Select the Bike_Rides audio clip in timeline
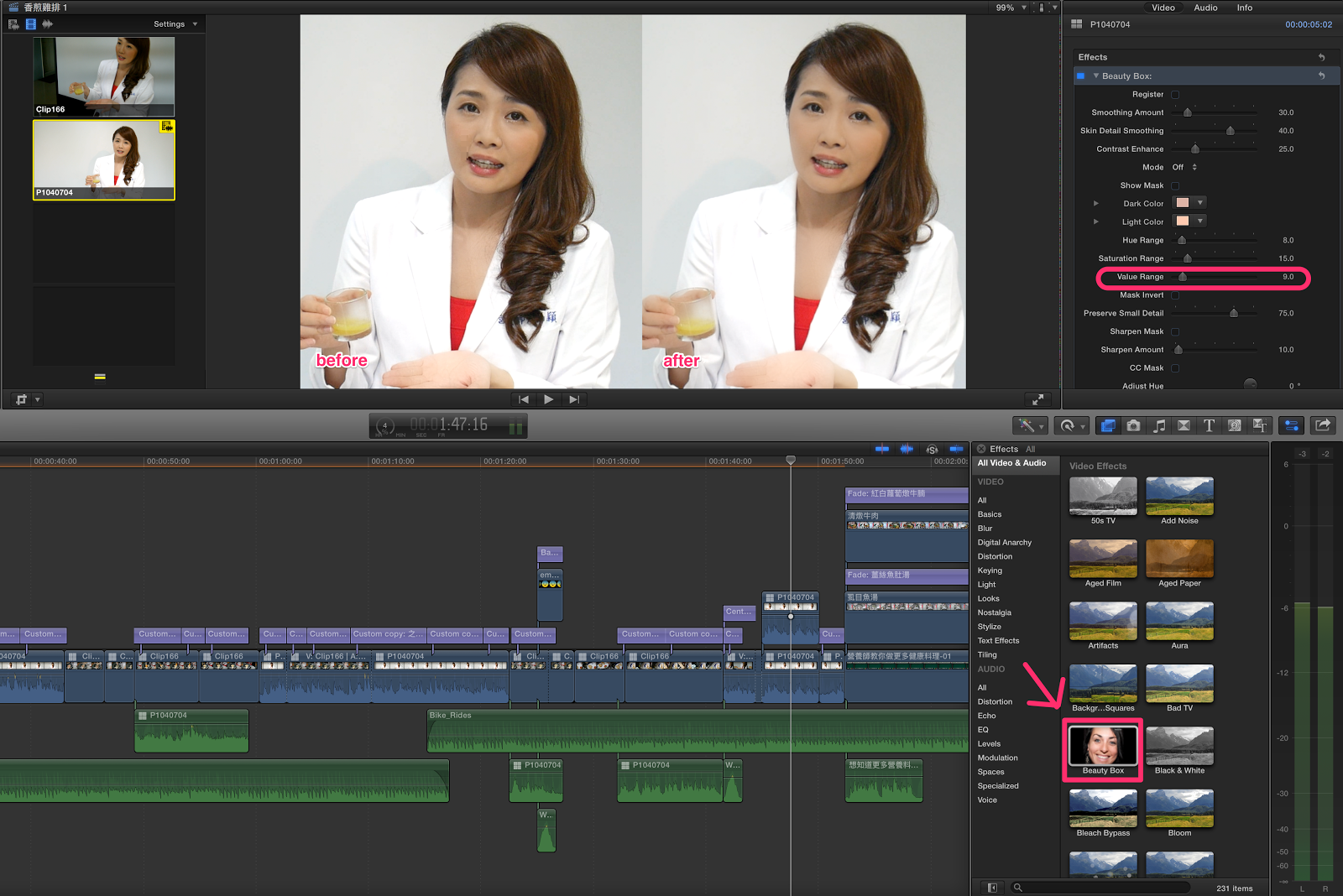This screenshot has width=1343, height=896. (x=698, y=731)
